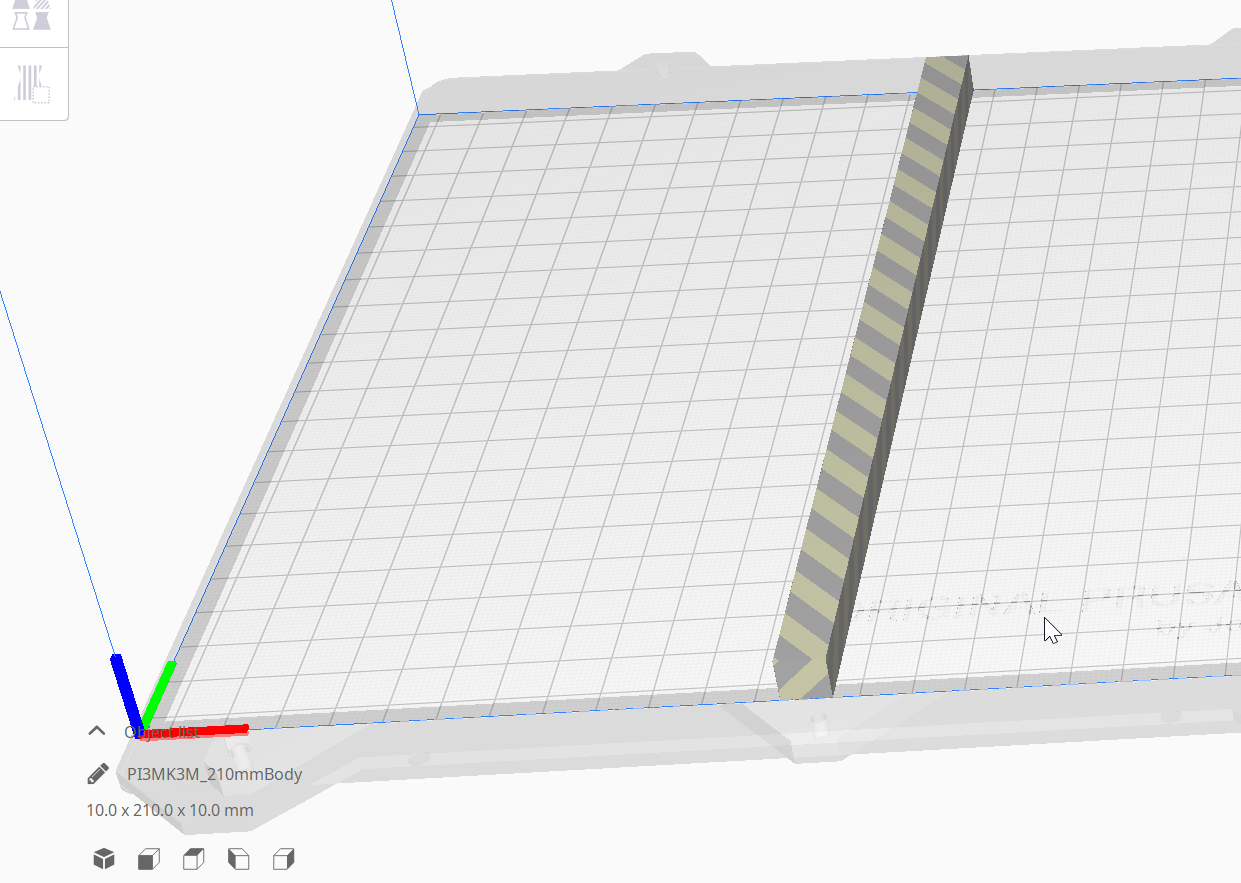Rename the object using the pencil icon
This screenshot has width=1241, height=883.
pos(96,772)
